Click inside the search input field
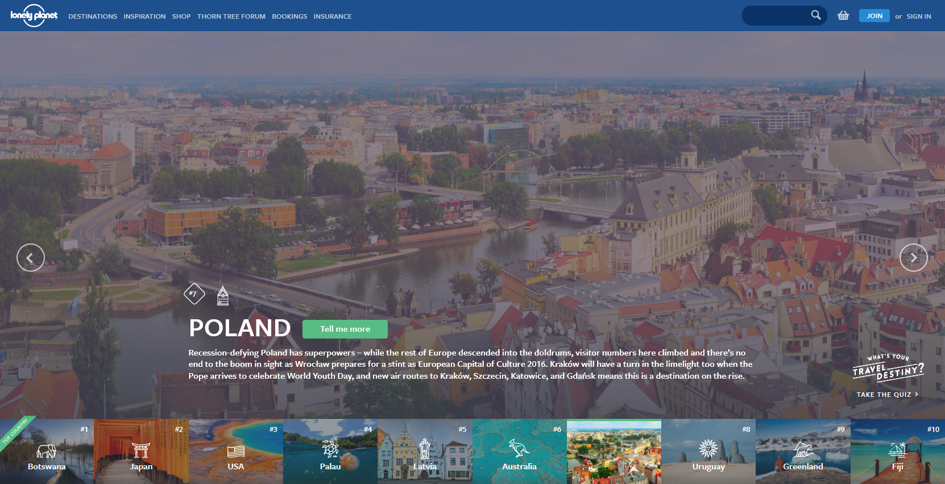This screenshot has width=945, height=484. click(777, 16)
